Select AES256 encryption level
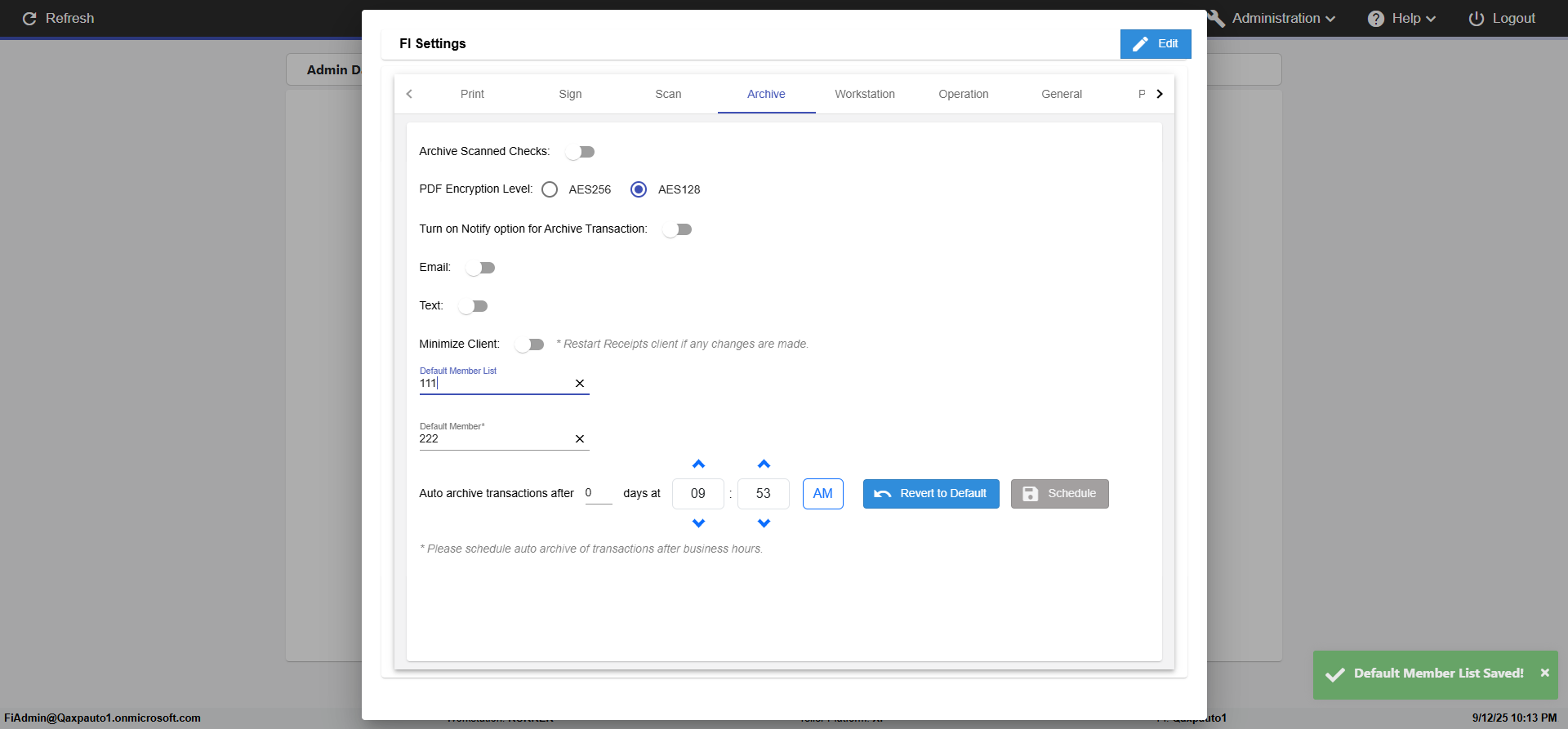Screen dimensions: 1568x729 click(550, 189)
